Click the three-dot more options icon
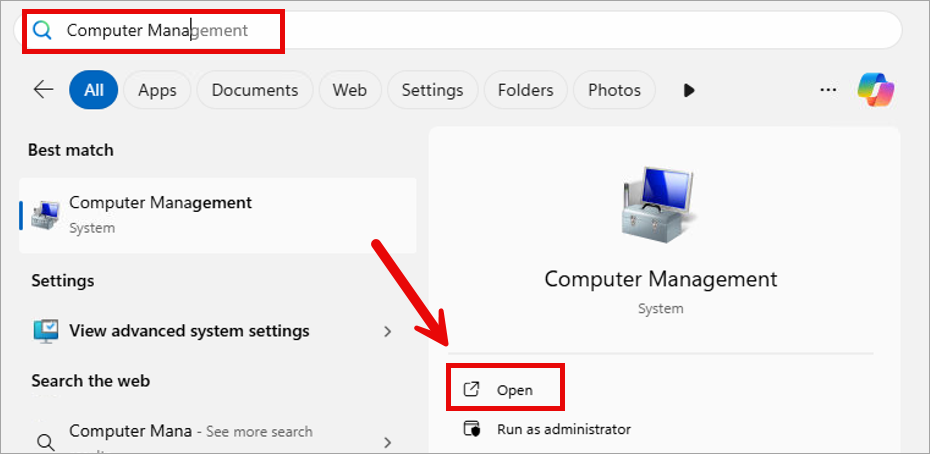The width and height of the screenshot is (930, 454). tap(828, 90)
